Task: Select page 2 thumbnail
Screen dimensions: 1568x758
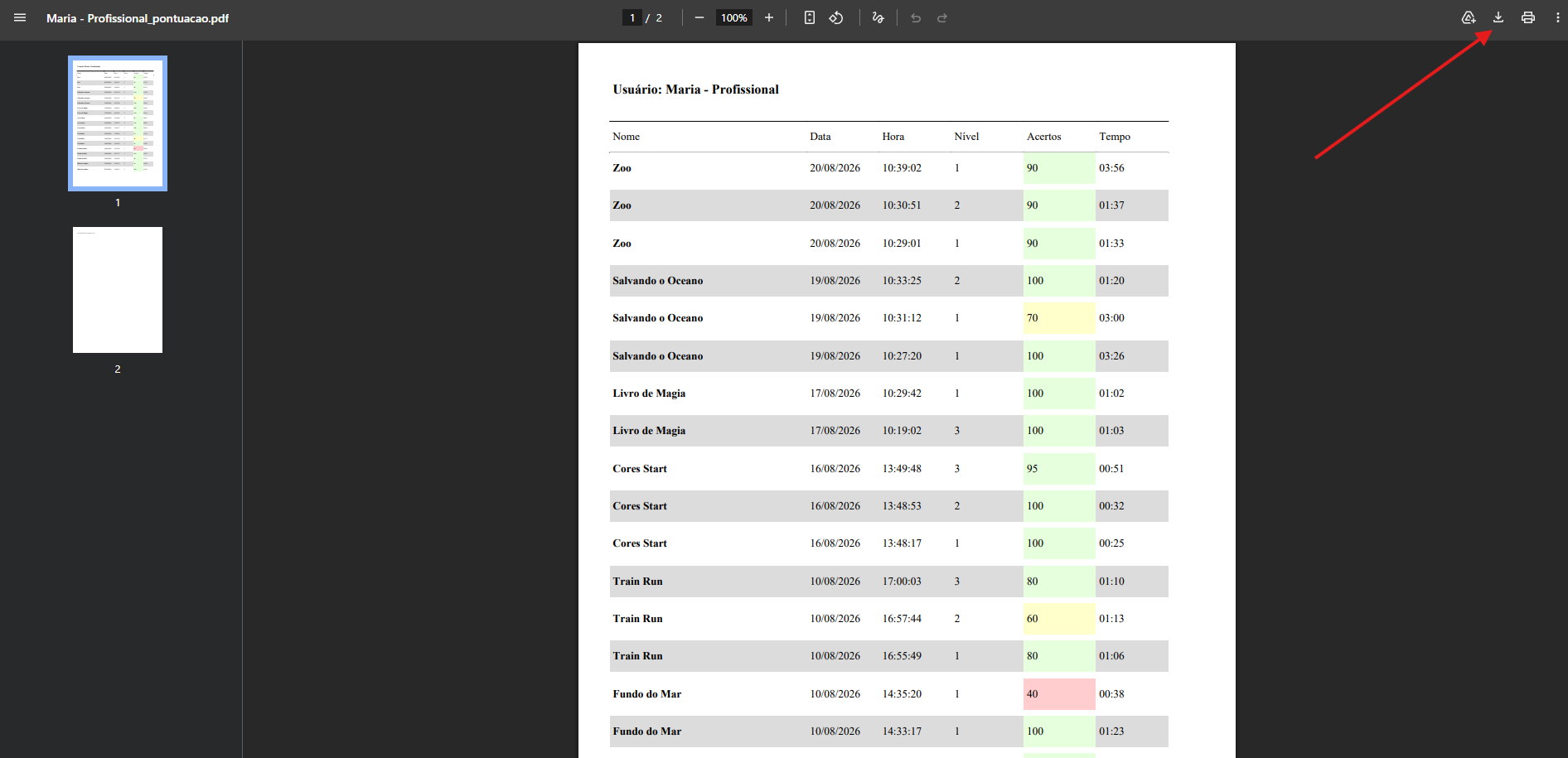Action: pos(118,290)
